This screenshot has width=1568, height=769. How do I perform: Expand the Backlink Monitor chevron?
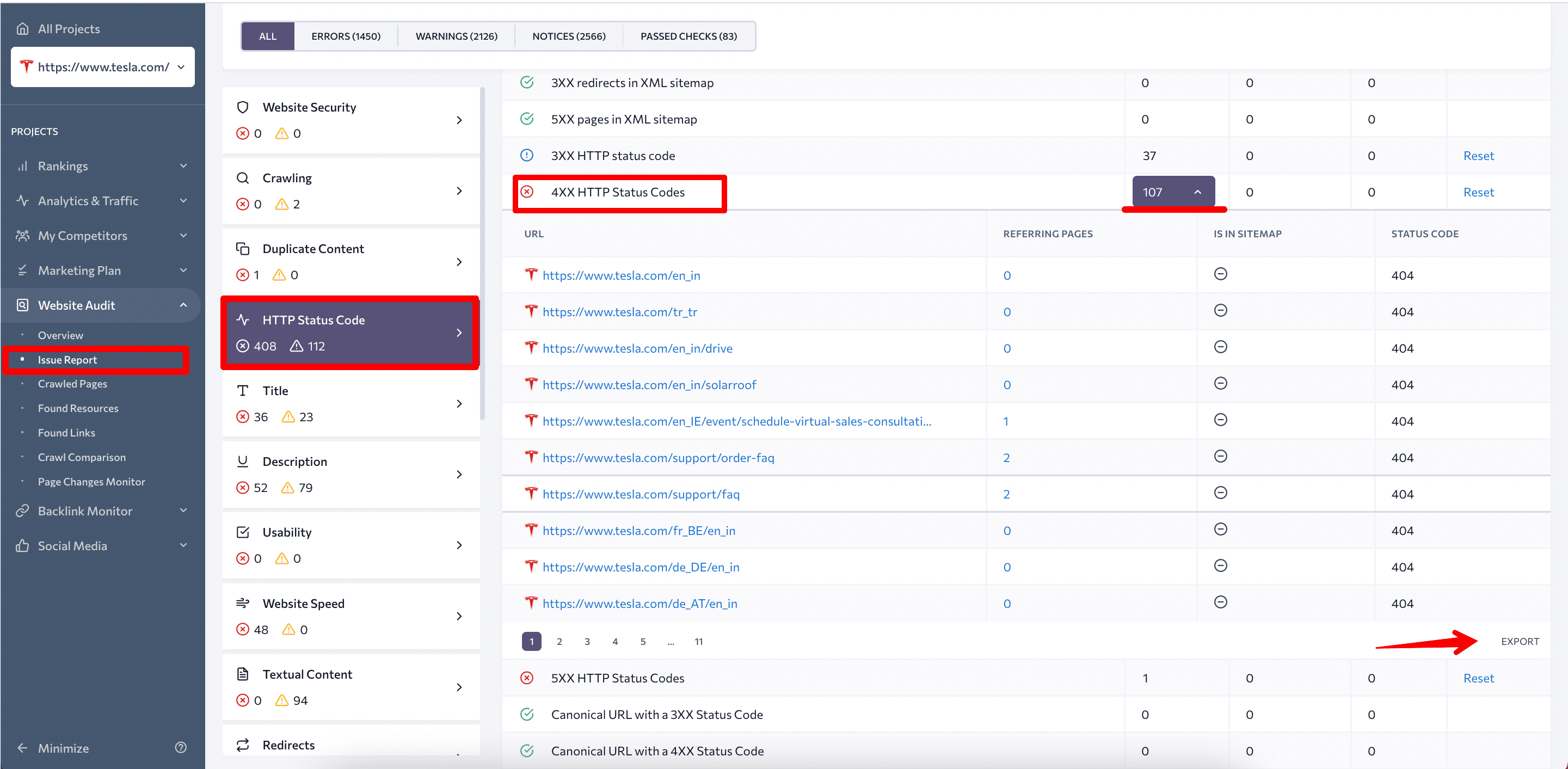pyautogui.click(x=183, y=510)
